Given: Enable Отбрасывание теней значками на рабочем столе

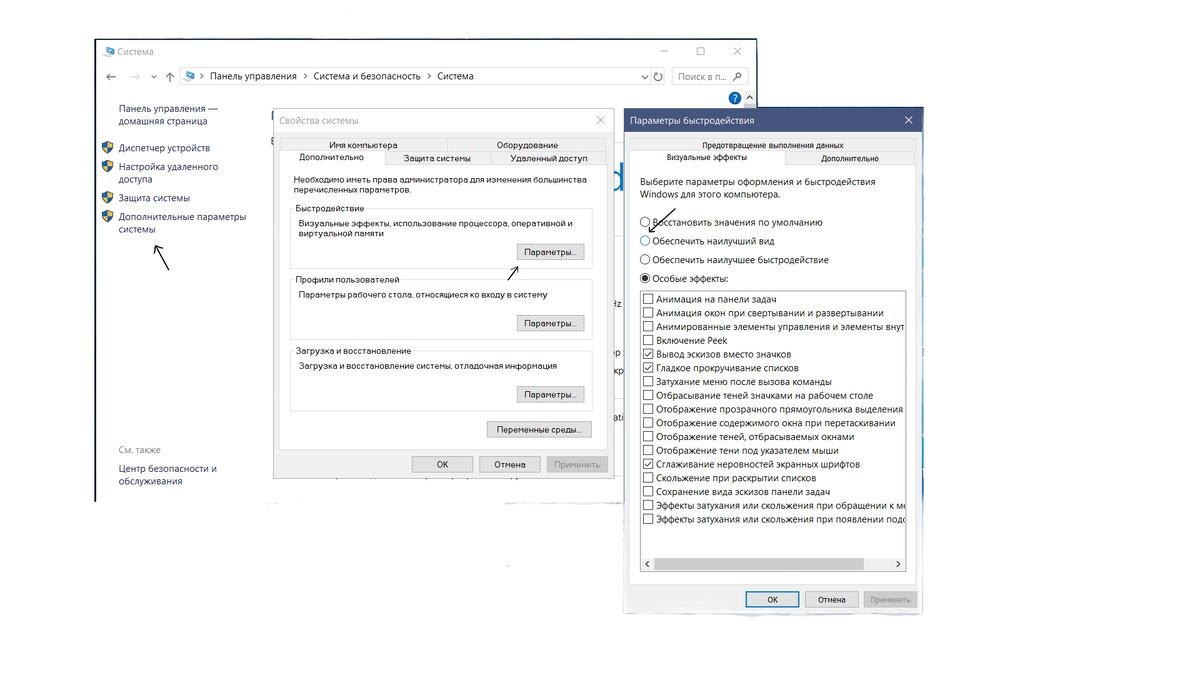Looking at the screenshot, I should coord(649,395).
